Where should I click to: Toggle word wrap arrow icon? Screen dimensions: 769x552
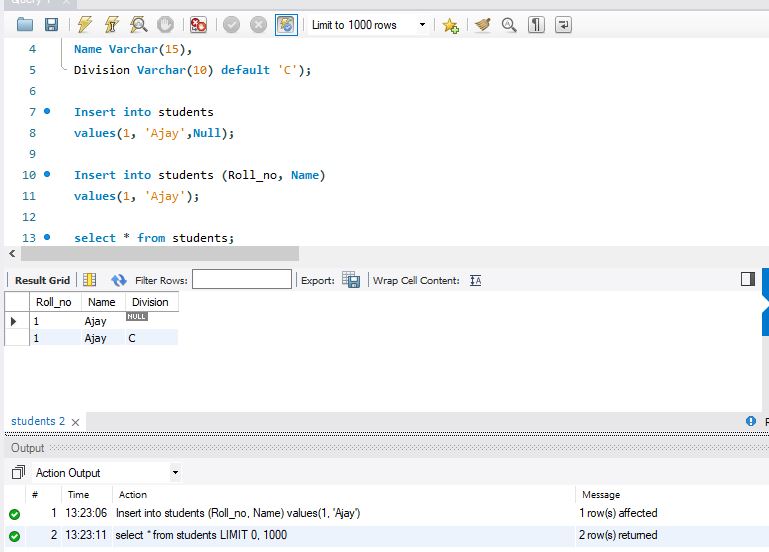[563, 25]
